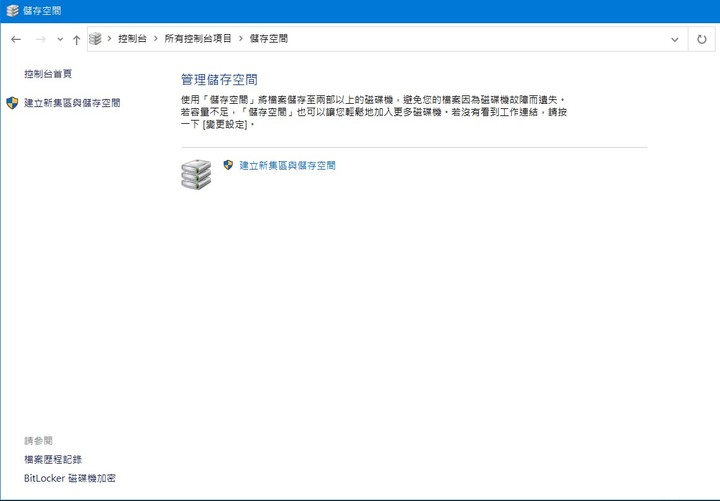Expand the chevron after 所有控制台項目
720x501 pixels.
point(241,39)
